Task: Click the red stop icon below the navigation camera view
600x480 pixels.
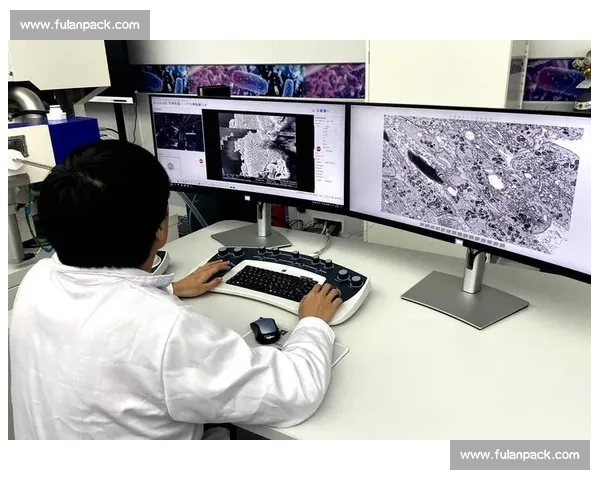Action: point(199,160)
